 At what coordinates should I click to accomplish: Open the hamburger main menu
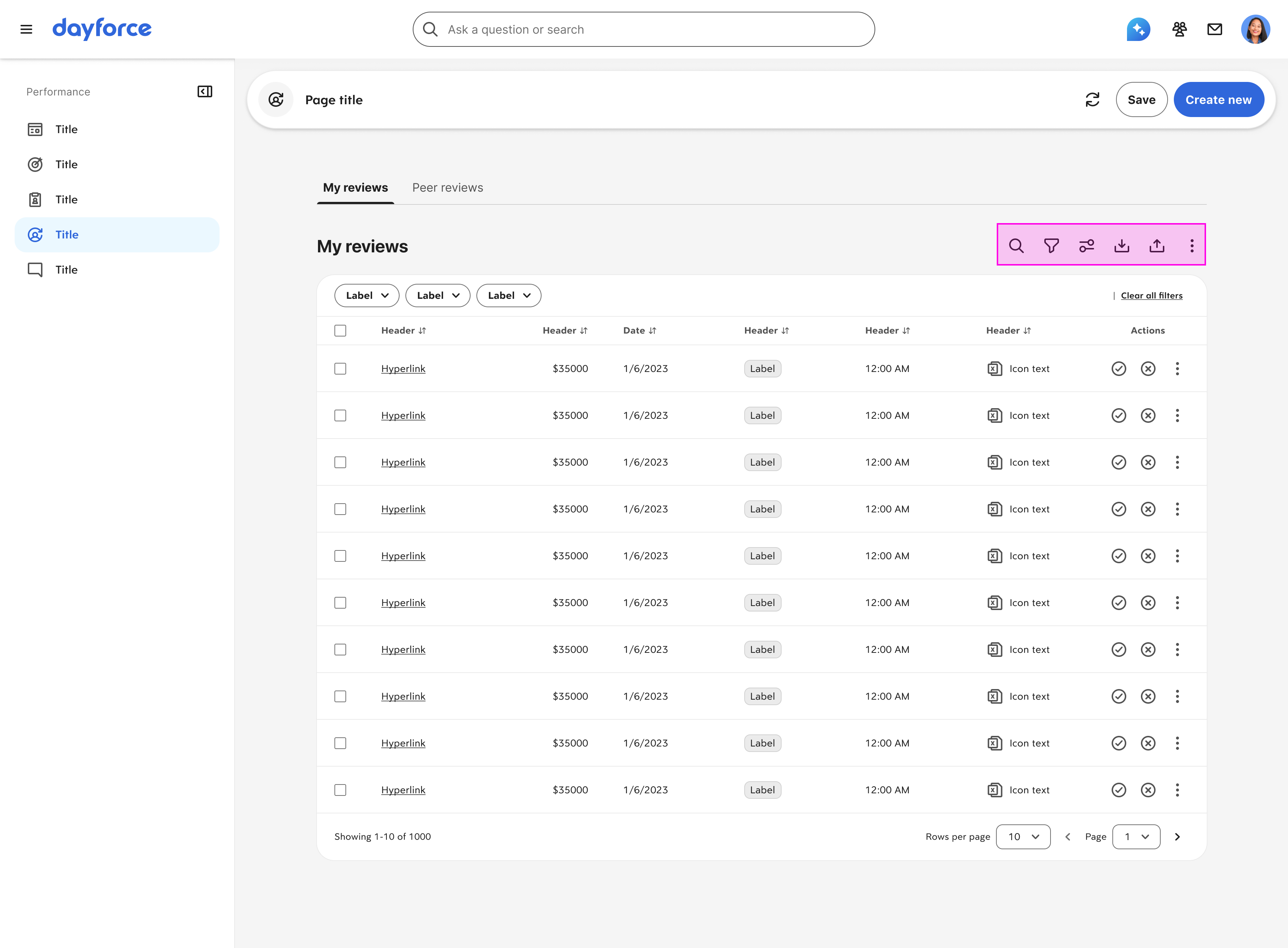(26, 29)
